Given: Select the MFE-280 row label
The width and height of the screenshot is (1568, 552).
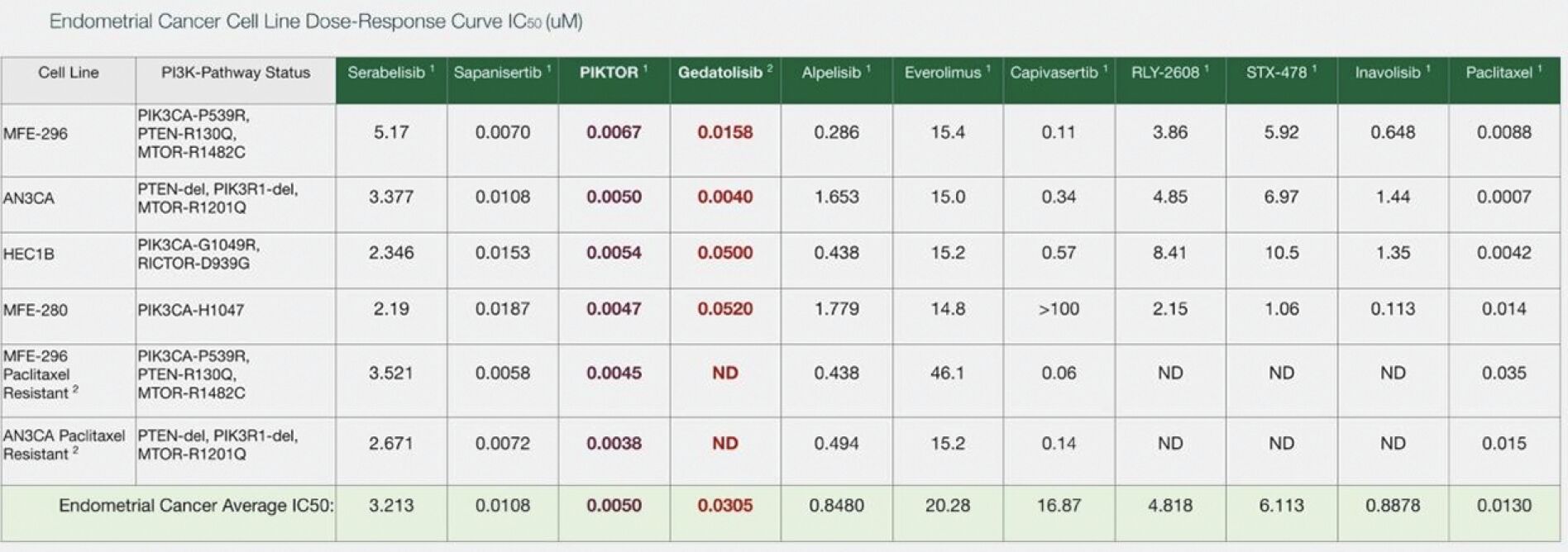Looking at the screenshot, I should click(x=36, y=310).
